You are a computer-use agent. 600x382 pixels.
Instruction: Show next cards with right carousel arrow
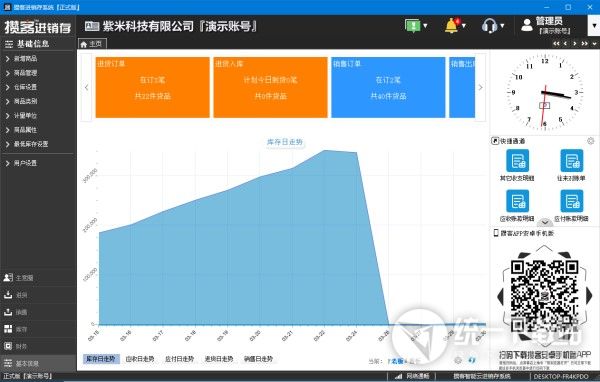click(481, 87)
